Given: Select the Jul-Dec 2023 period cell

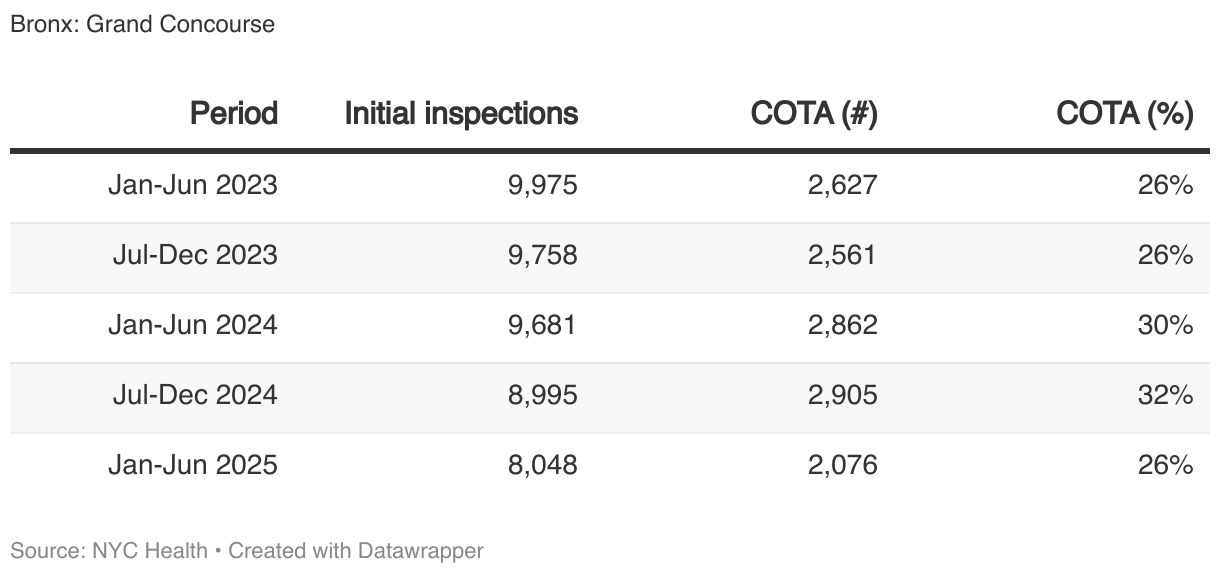Looking at the screenshot, I should click(195, 256).
